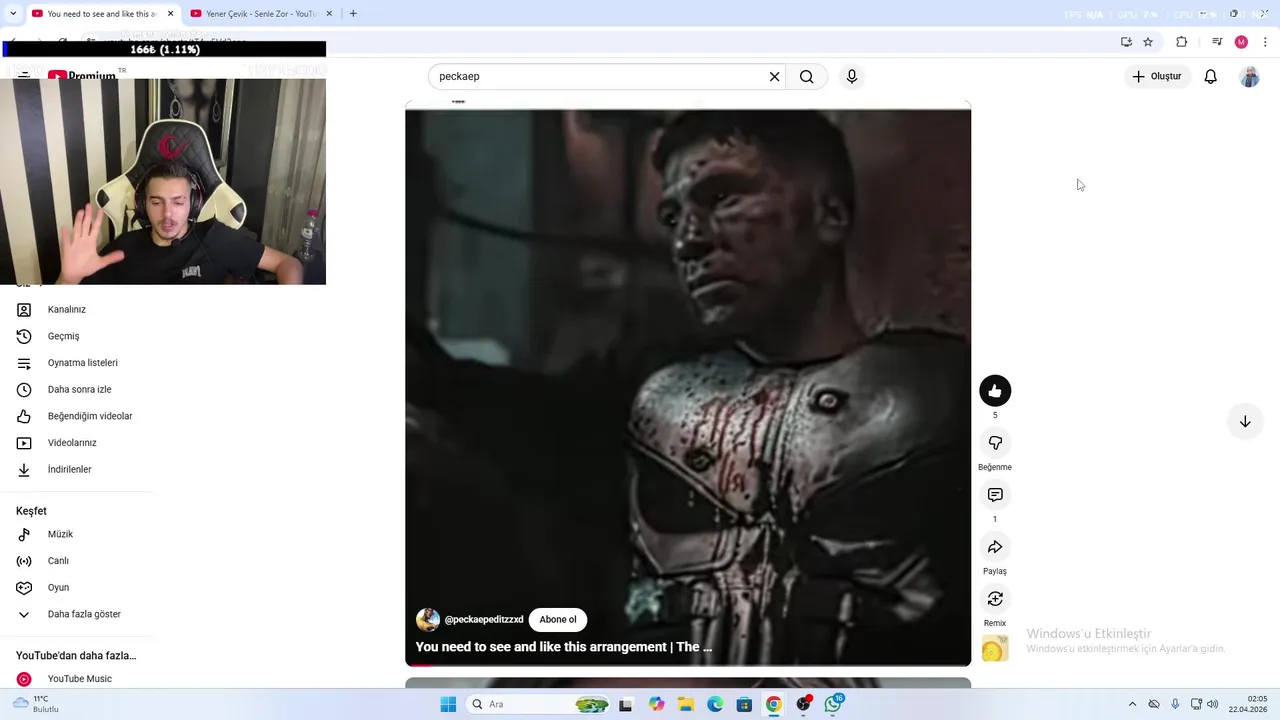
Task: Launch Copilot from the taskbar
Action: [x=656, y=704]
